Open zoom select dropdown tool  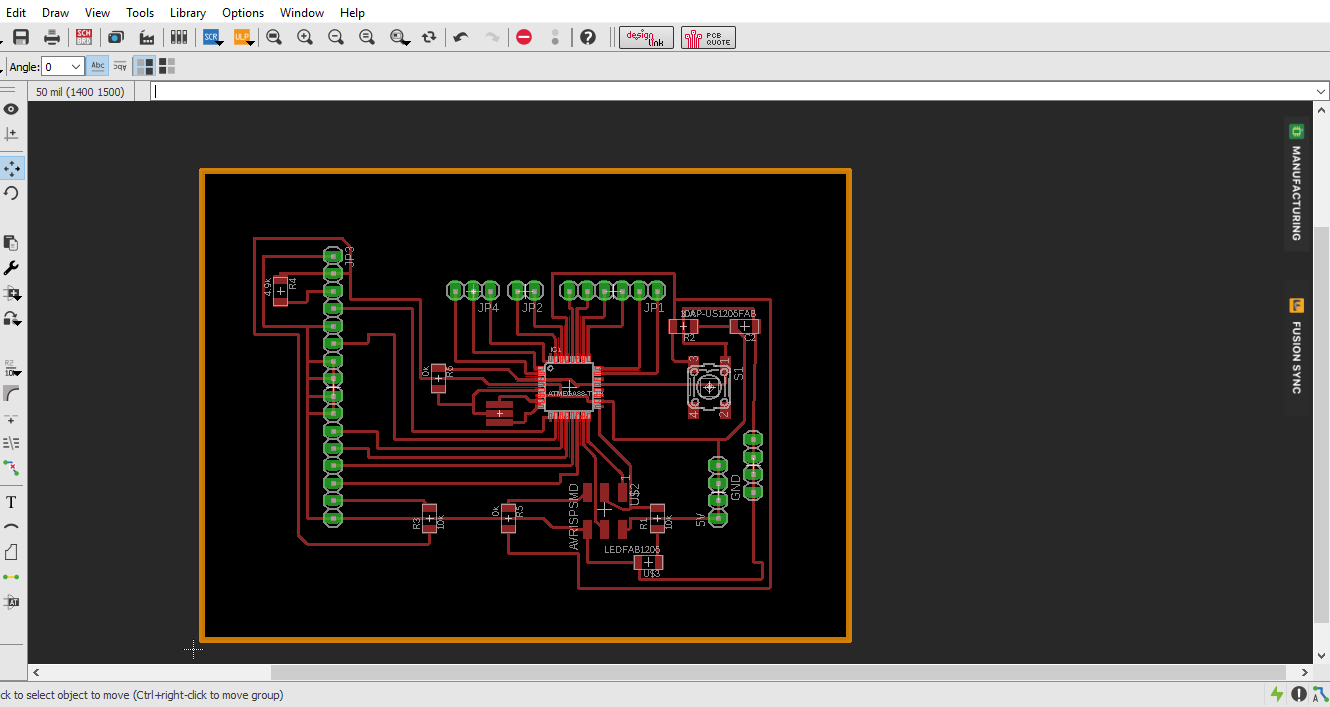(400, 37)
